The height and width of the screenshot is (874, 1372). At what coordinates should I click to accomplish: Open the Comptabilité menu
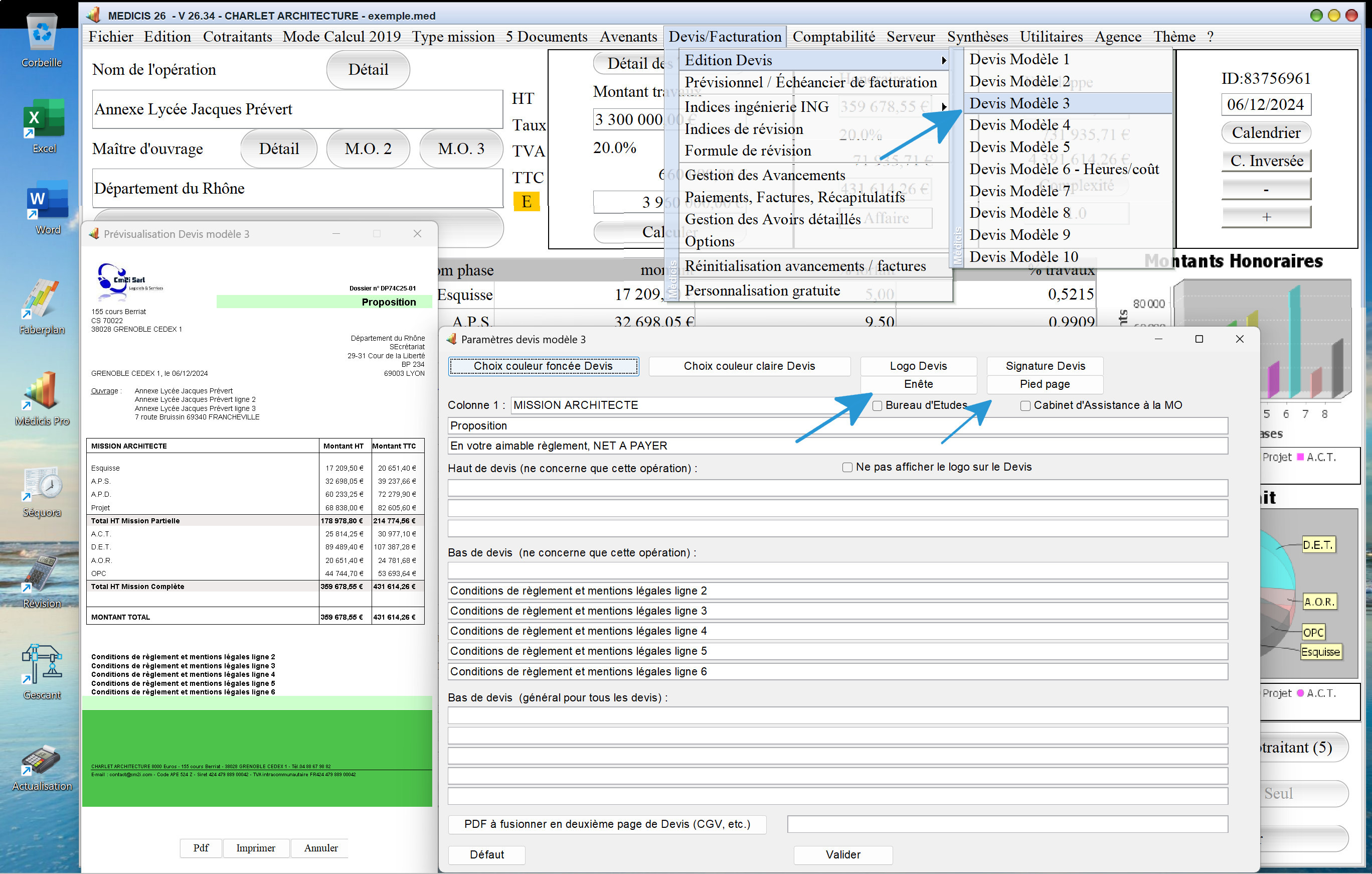point(833,37)
